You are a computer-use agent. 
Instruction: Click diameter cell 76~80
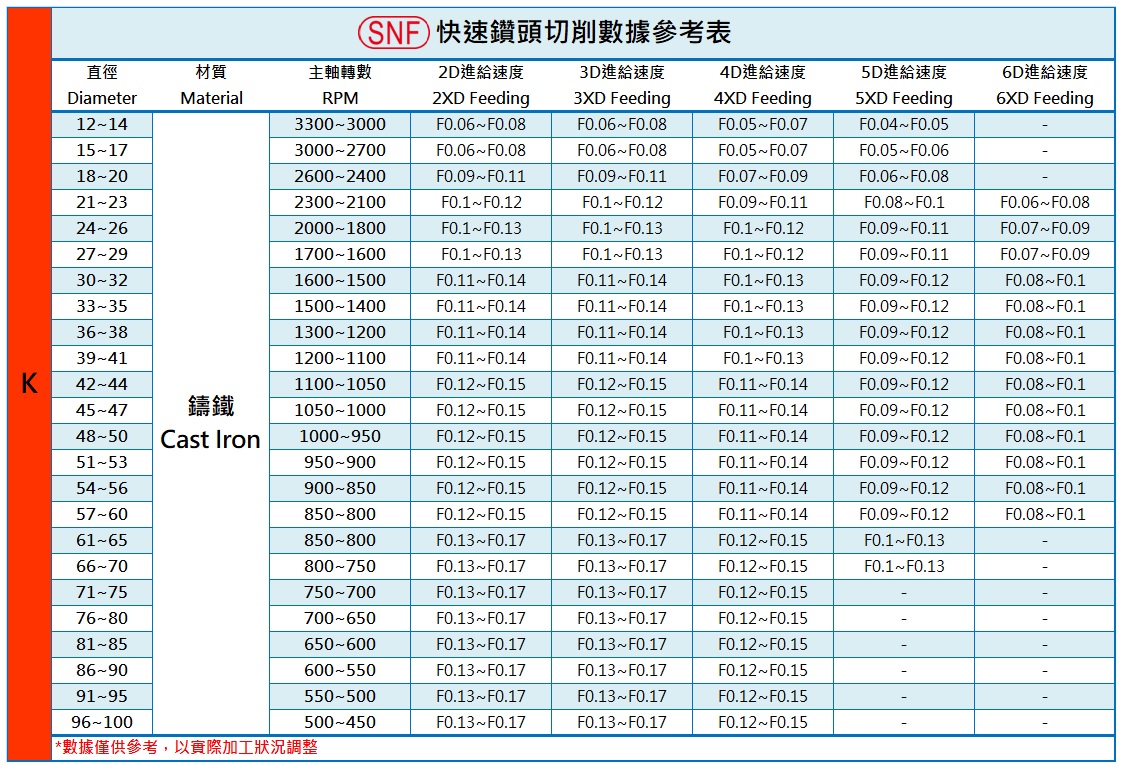pyautogui.click(x=102, y=618)
